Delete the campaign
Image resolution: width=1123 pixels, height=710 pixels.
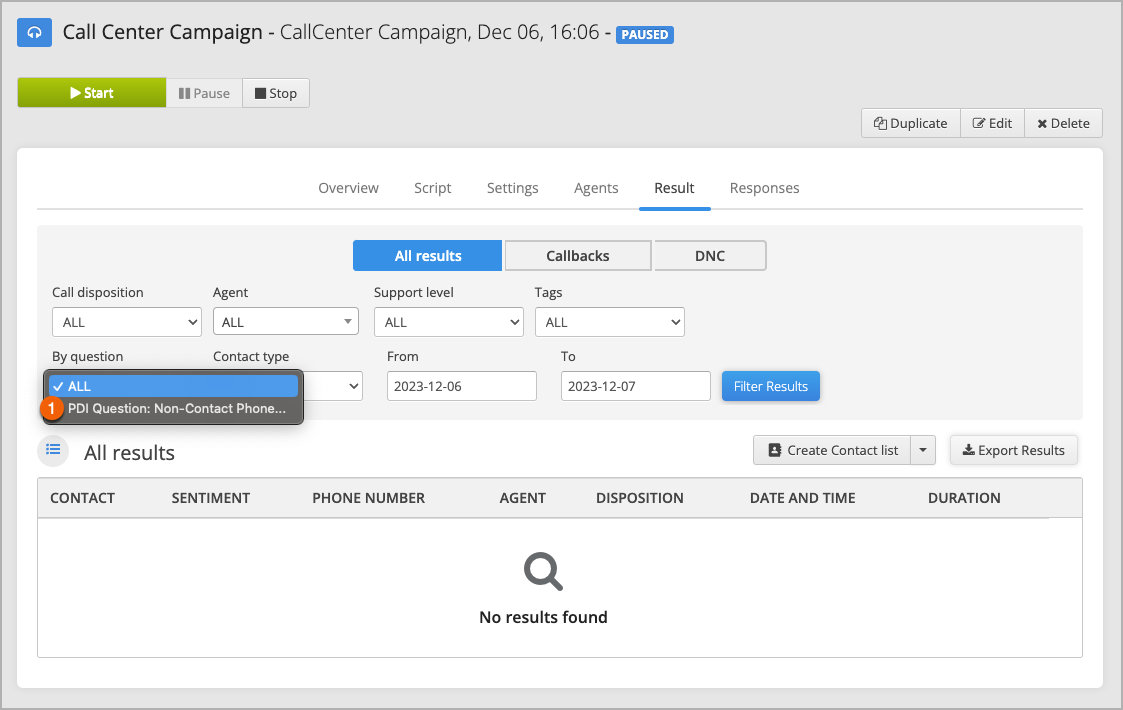tap(1063, 123)
